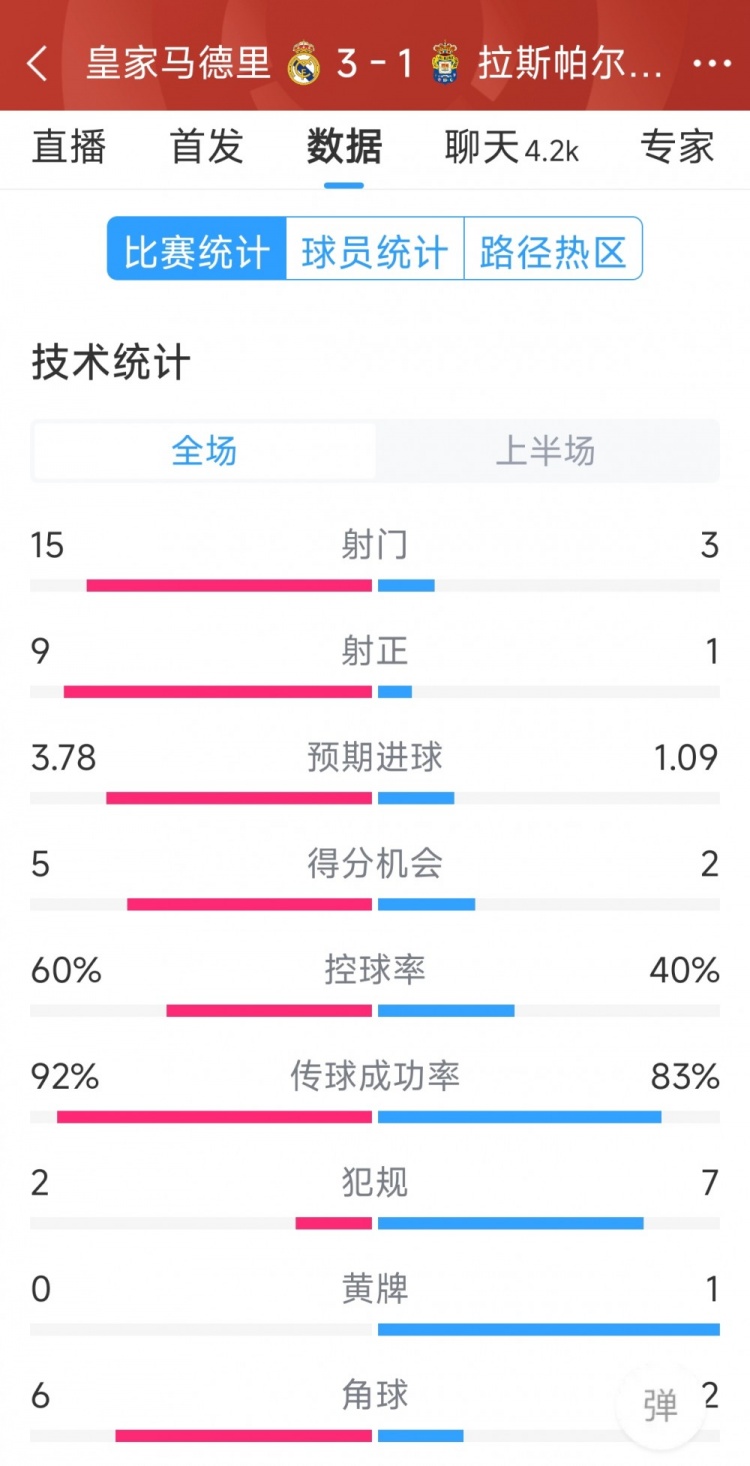Select the 全场 full-match filter
750x1466 pixels.
click(205, 451)
